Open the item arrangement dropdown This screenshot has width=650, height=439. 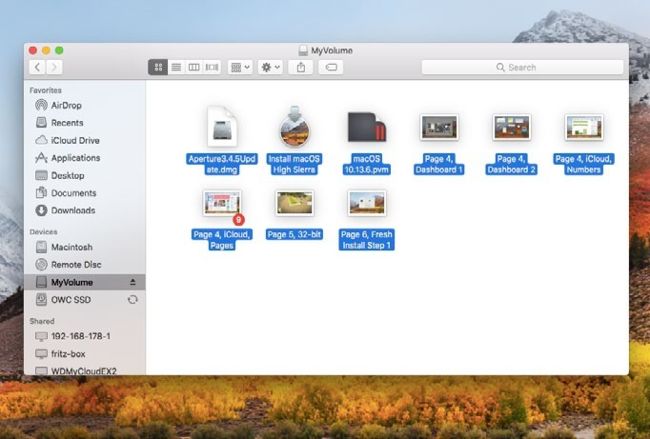tap(240, 67)
